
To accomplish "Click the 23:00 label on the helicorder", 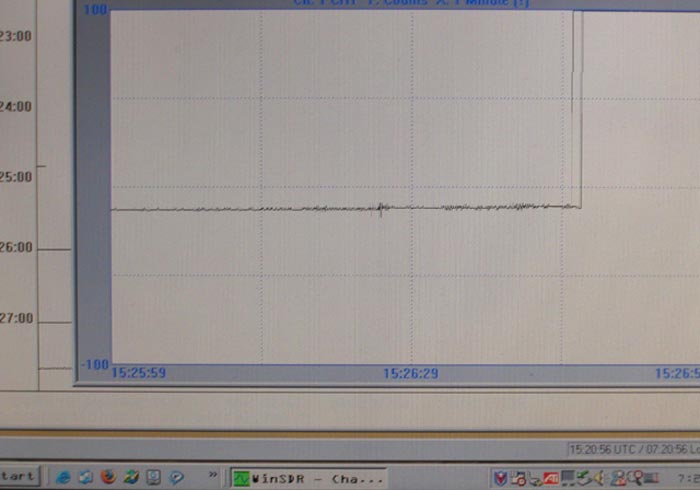I will pos(16,36).
